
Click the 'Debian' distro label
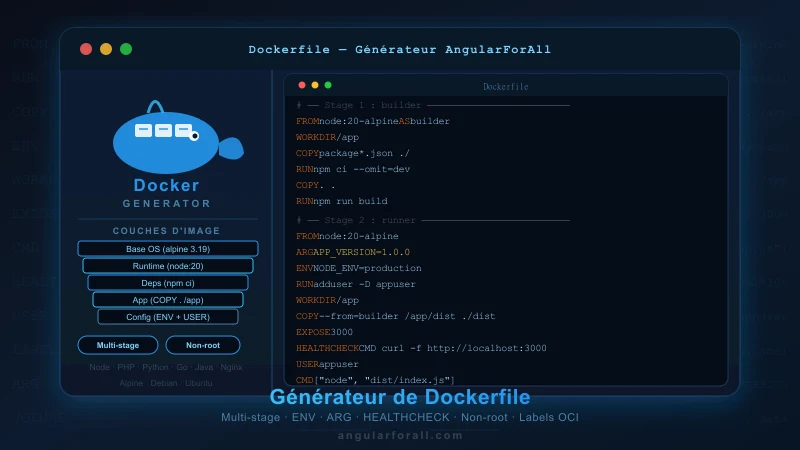click(164, 383)
